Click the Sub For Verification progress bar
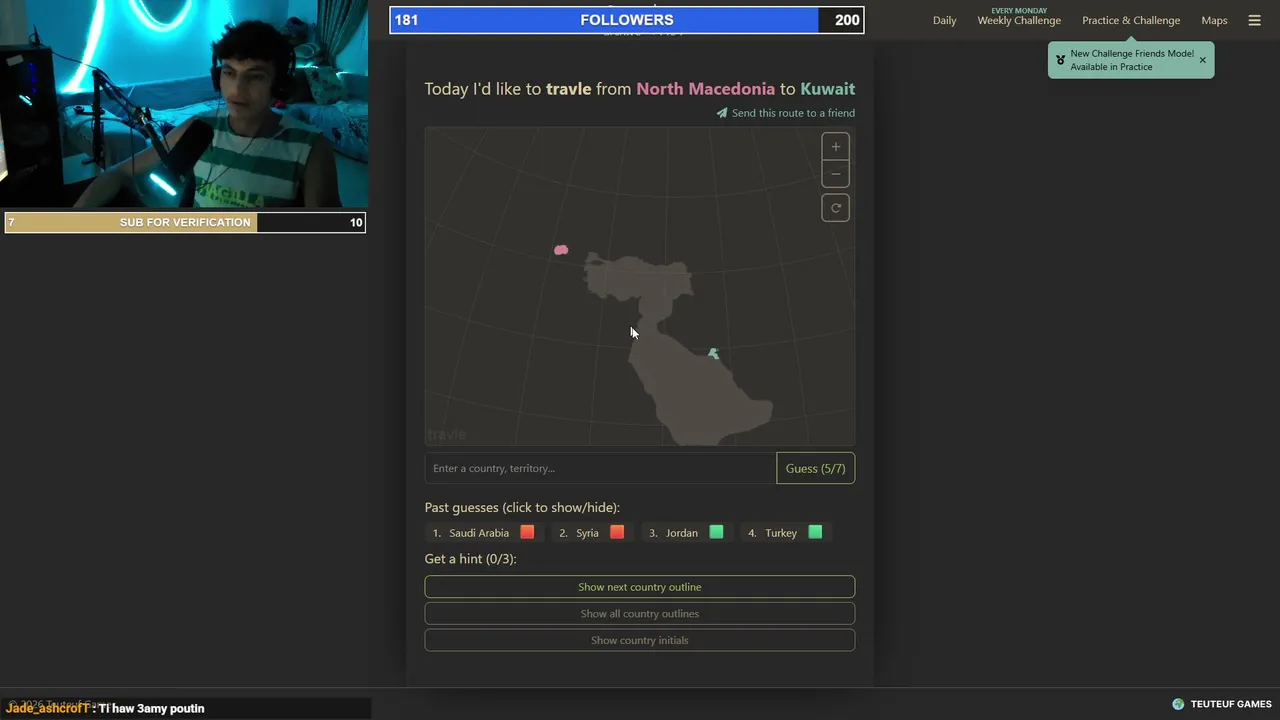The image size is (1280, 720). point(185,222)
